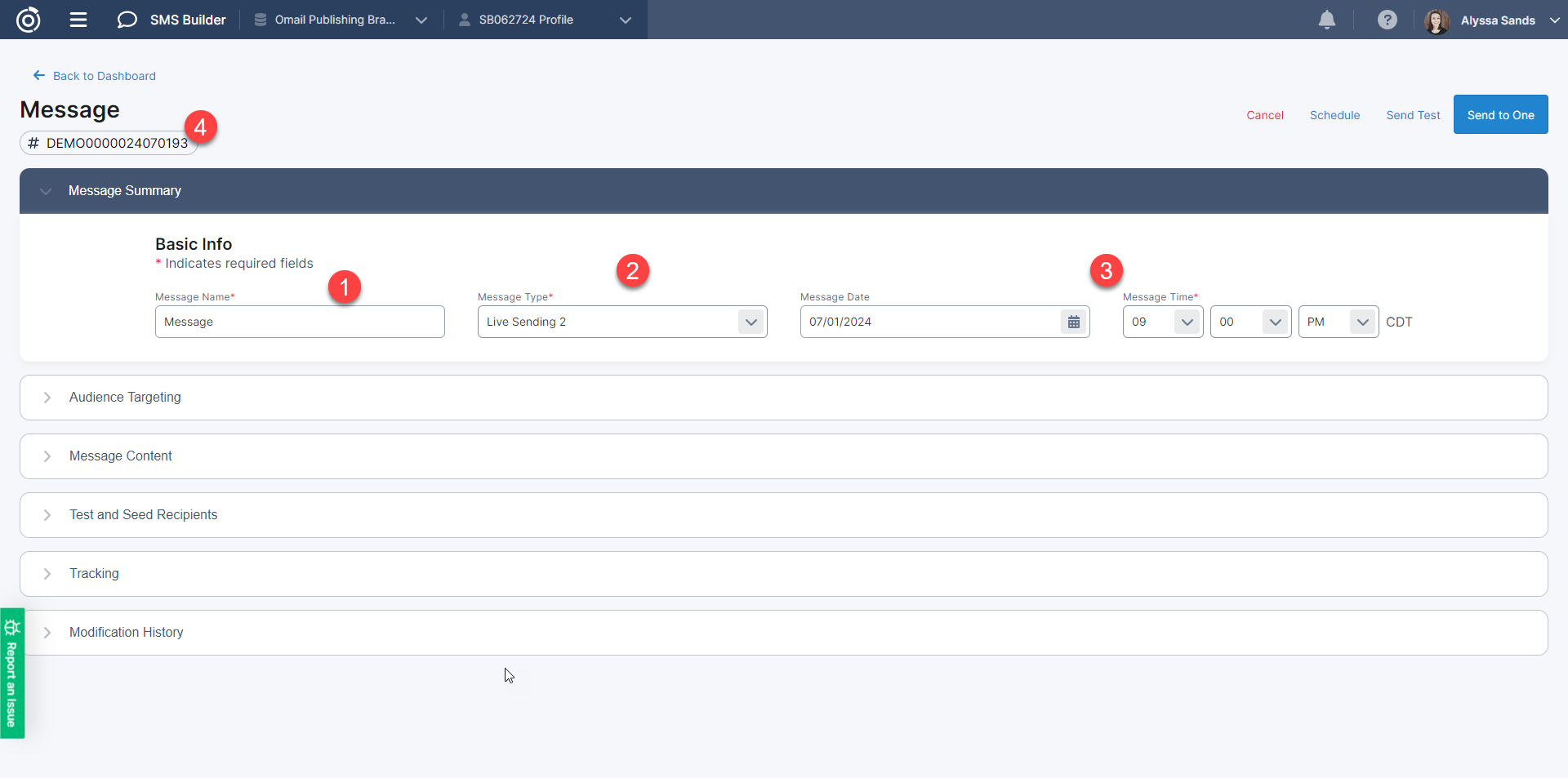Open the hamburger navigation menu
This screenshot has height=778, width=1568.
pos(78,20)
